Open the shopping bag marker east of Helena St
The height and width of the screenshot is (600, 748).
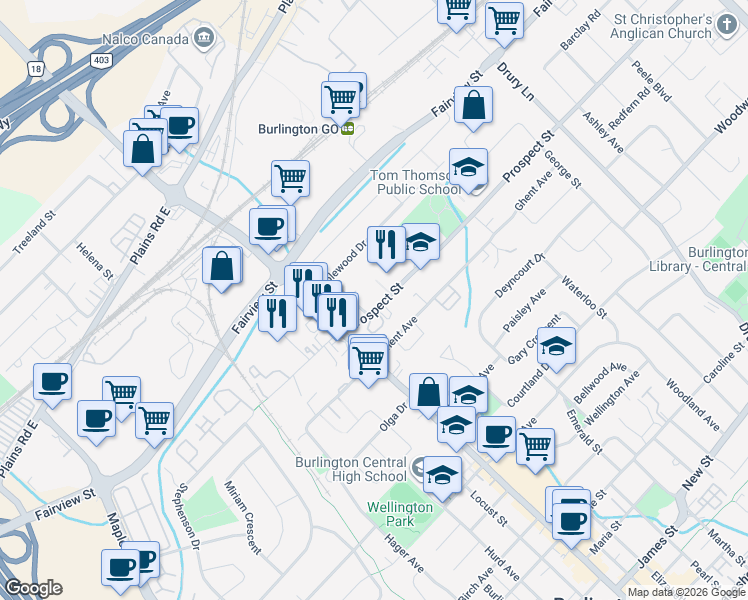pyautogui.click(x=222, y=269)
